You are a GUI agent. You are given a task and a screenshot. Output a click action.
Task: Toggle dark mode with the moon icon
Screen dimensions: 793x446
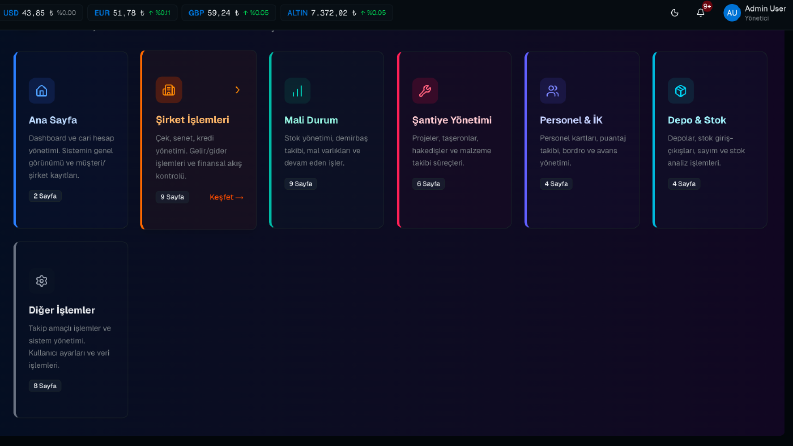674,13
